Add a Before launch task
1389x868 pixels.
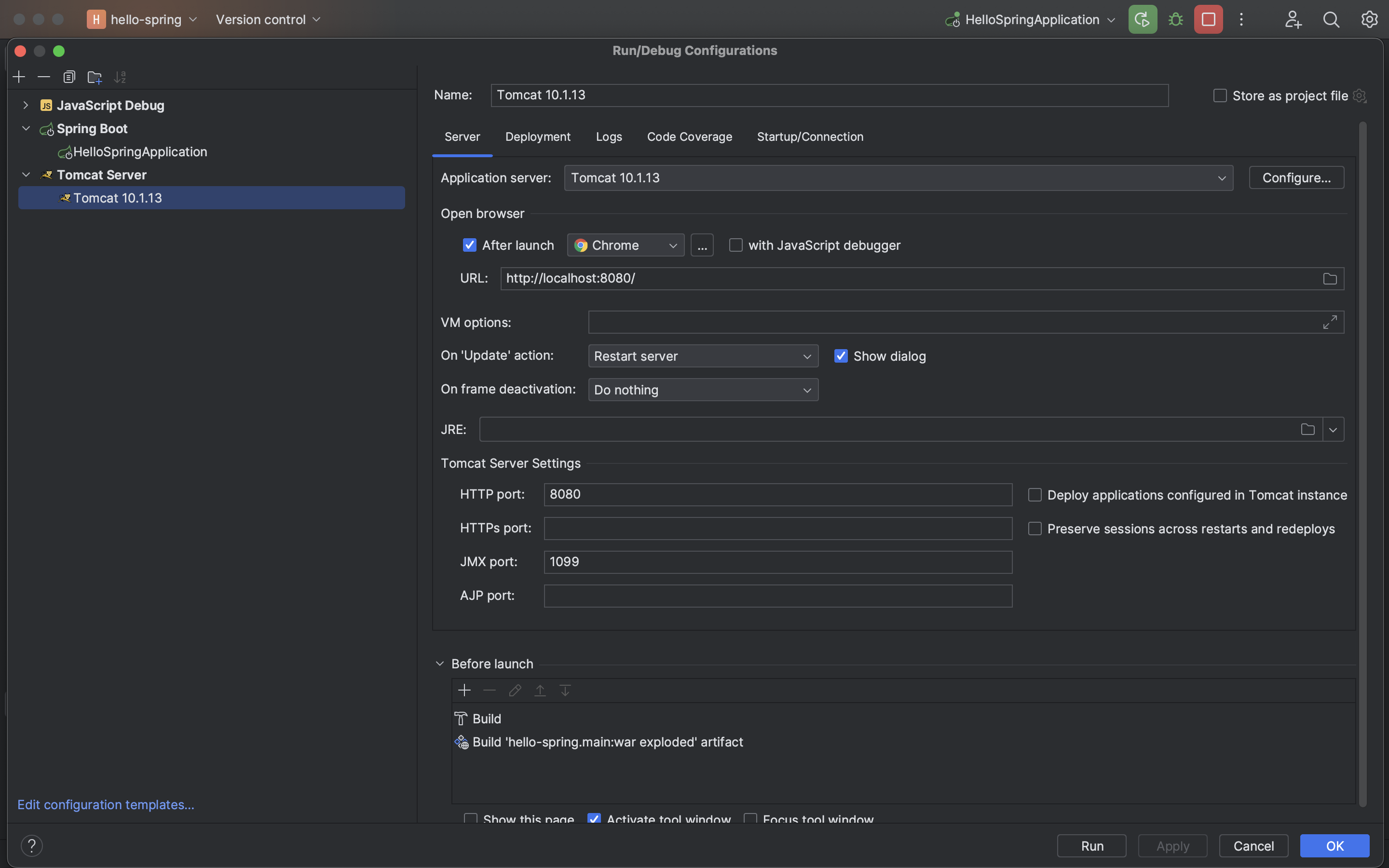tap(464, 690)
